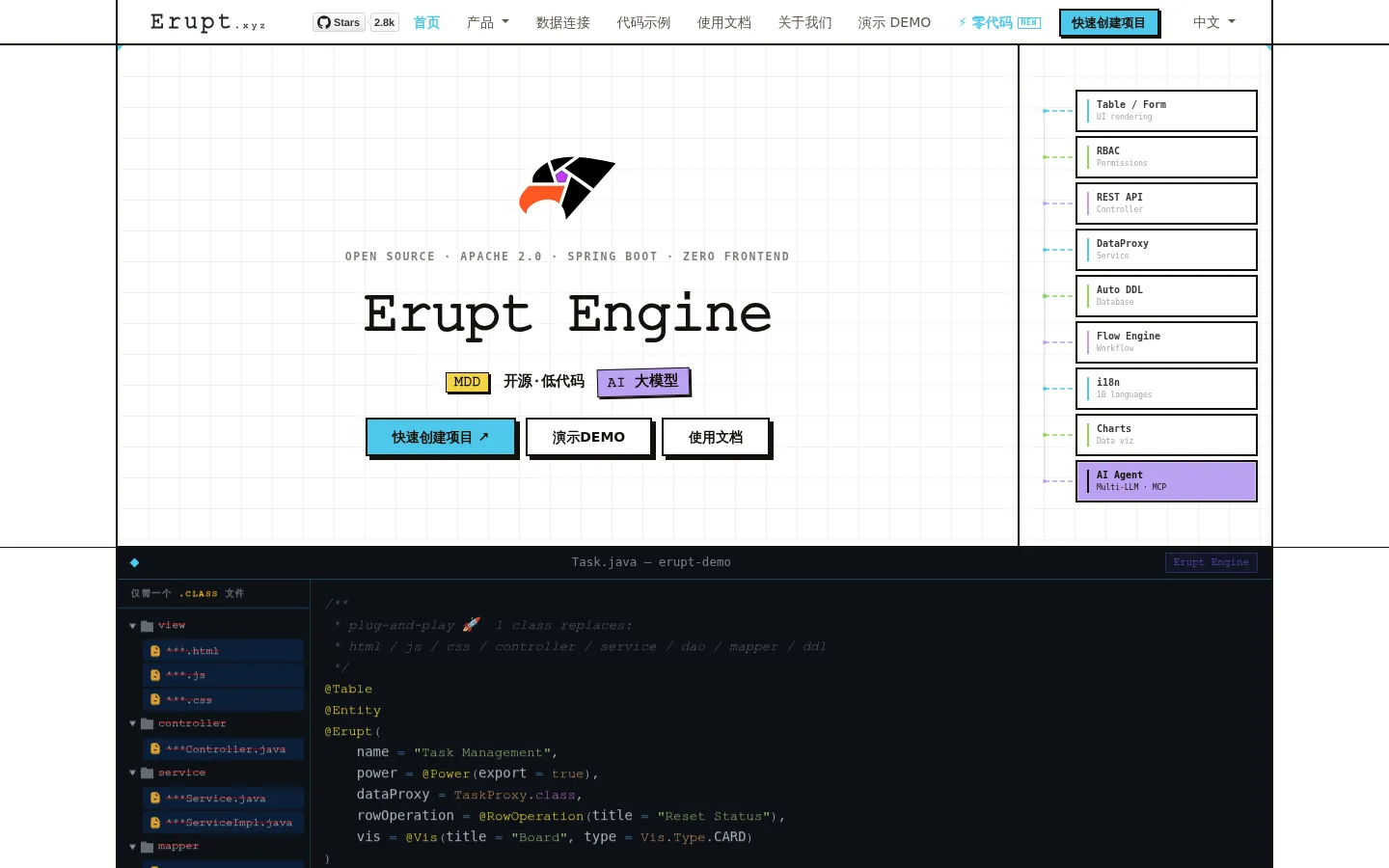
Task: Click the blue 快速创建项目 ↗ hero button
Action: (x=440, y=437)
